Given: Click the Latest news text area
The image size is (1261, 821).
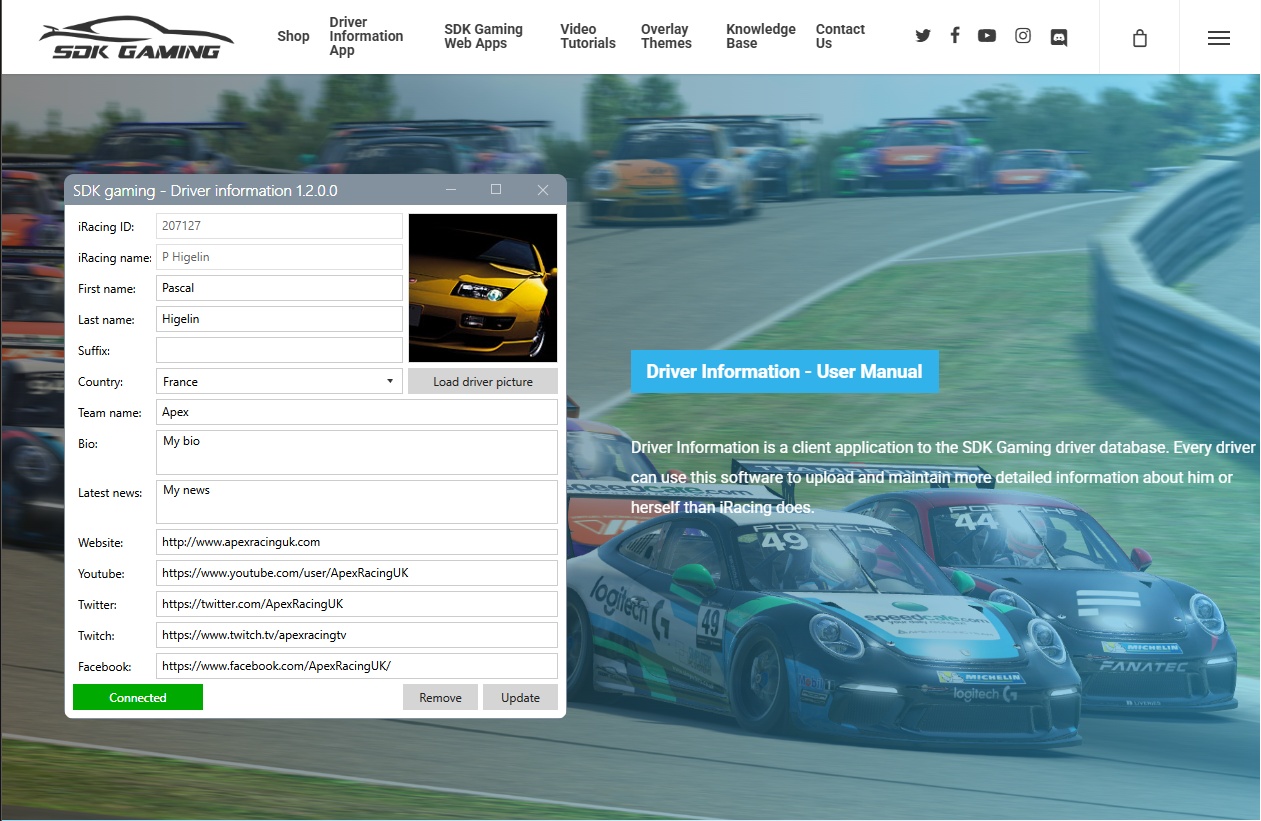Looking at the screenshot, I should coord(357,502).
